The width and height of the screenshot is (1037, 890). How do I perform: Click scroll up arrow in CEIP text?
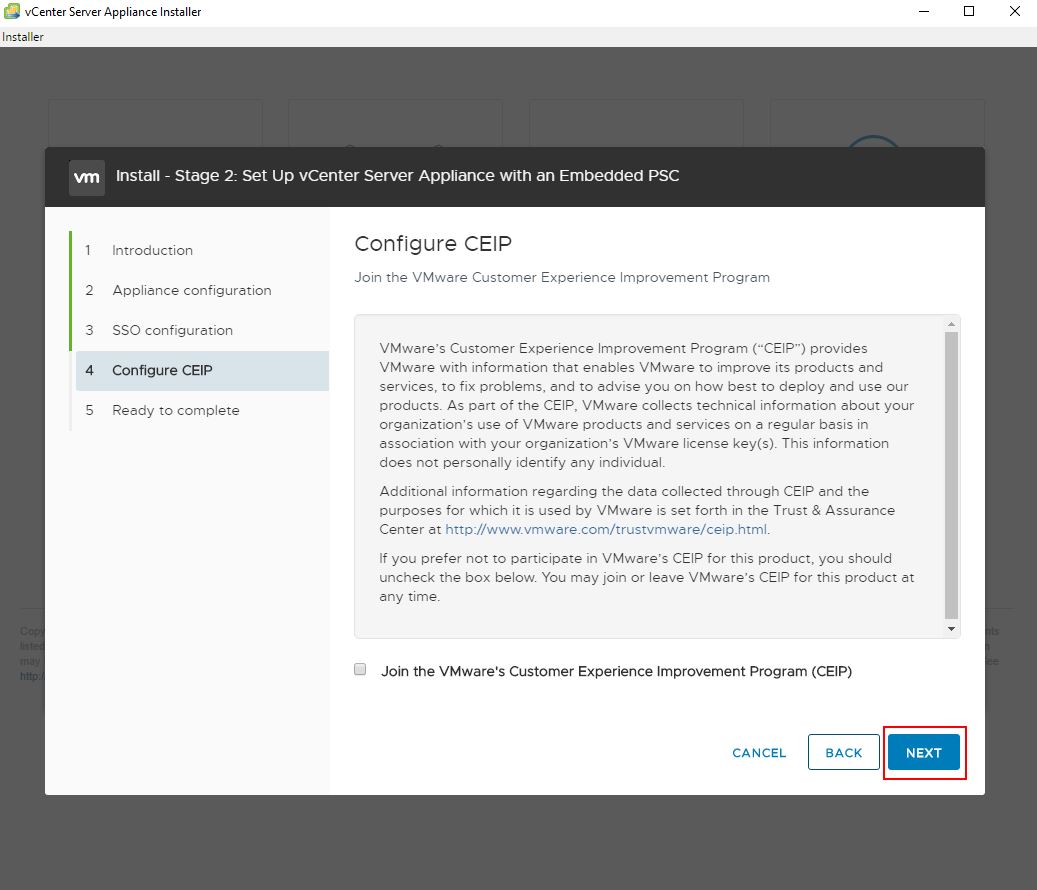tap(951, 324)
